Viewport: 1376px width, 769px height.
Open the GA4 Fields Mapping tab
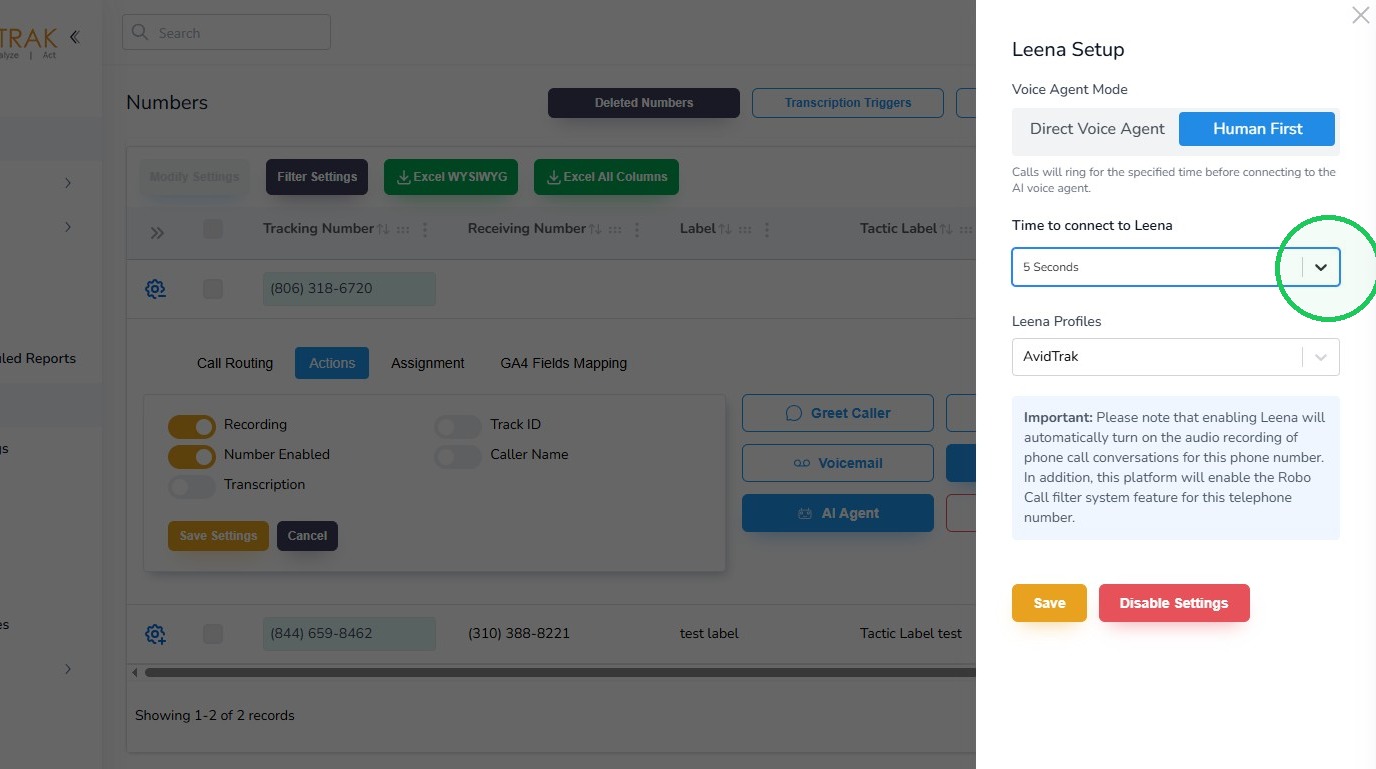click(x=564, y=363)
